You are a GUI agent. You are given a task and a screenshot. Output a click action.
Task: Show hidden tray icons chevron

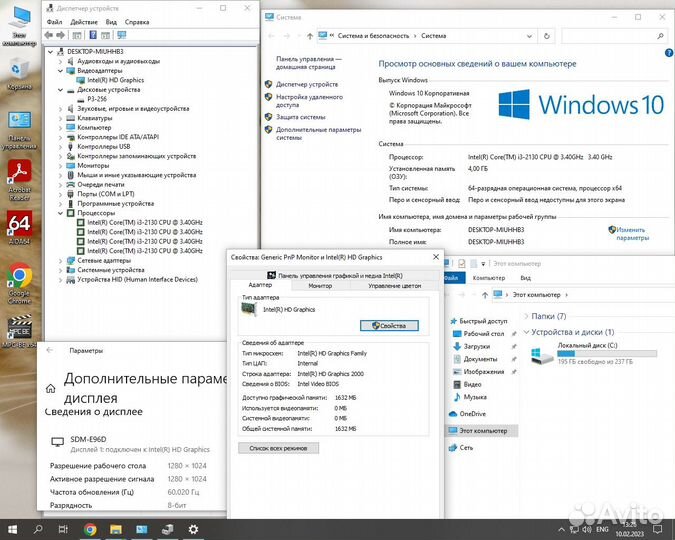(561, 530)
